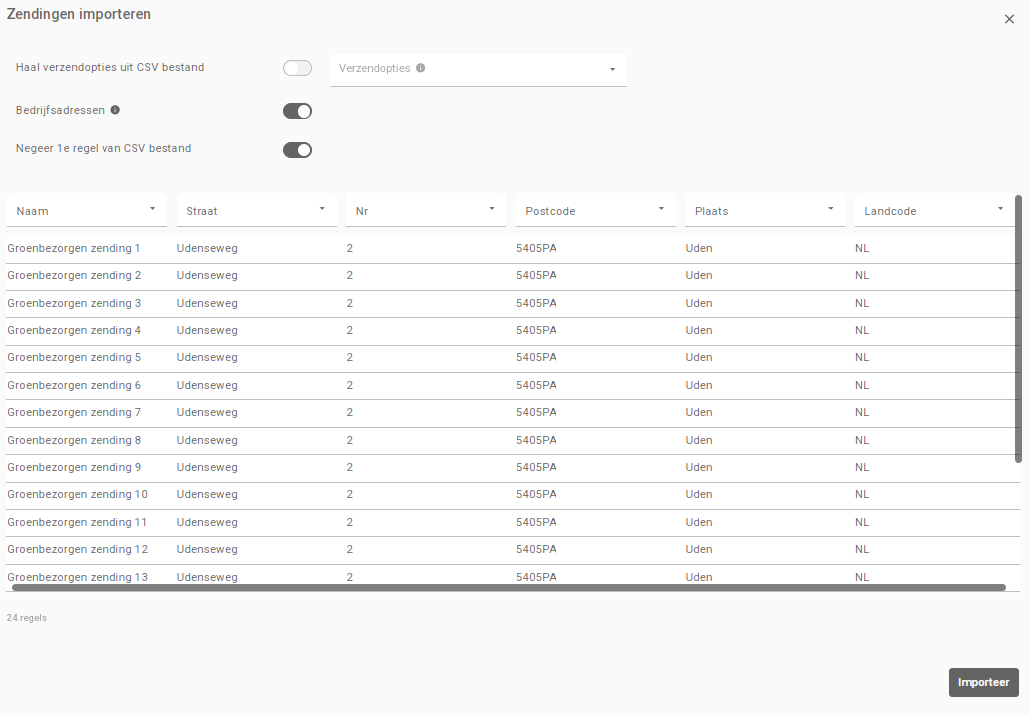
Task: Click the 'Groenbezorgen zending 7' row
Action: click(x=74, y=412)
